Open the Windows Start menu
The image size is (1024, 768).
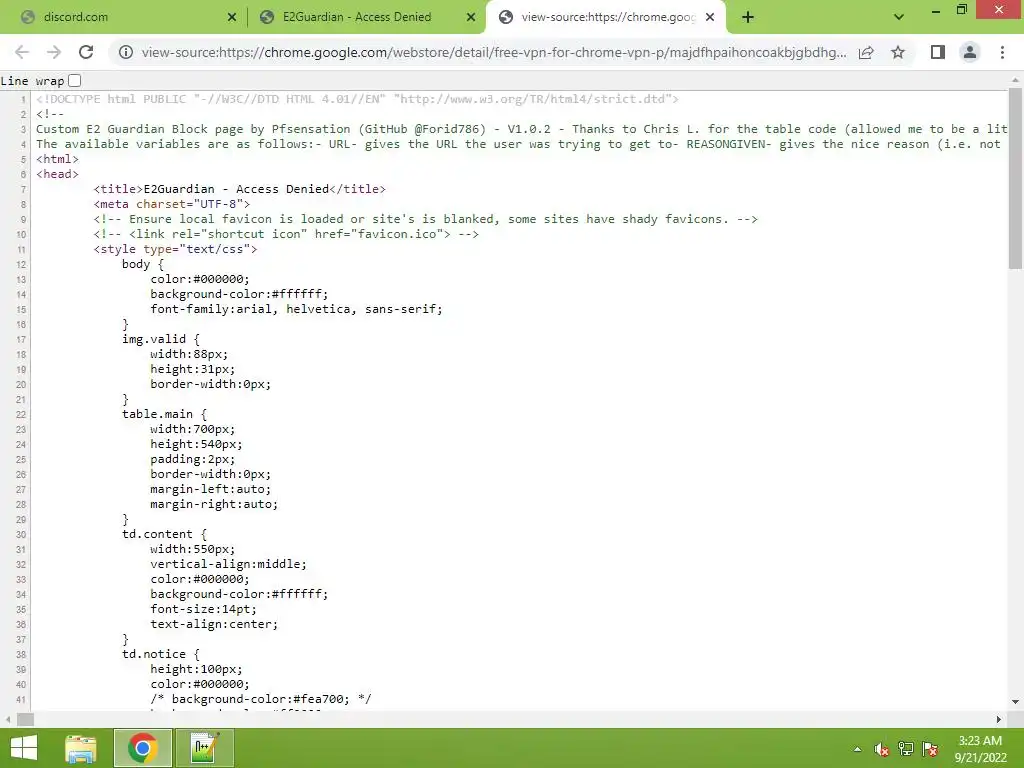click(x=24, y=748)
